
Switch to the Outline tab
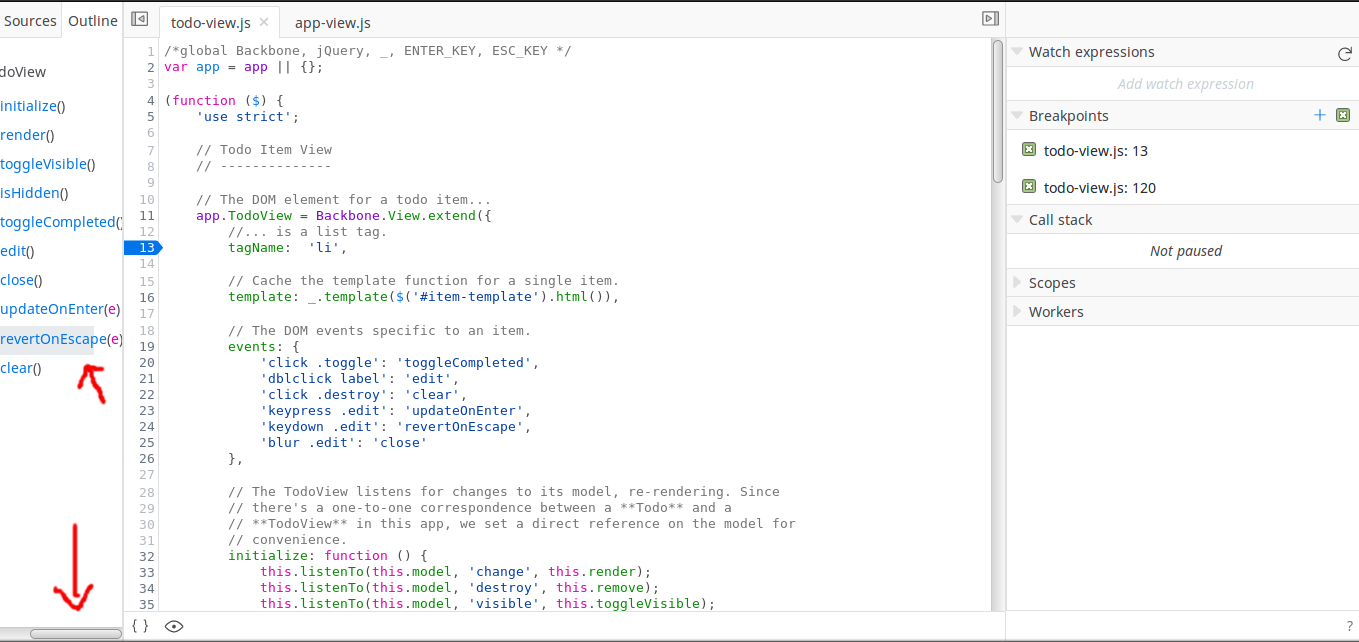point(93,20)
